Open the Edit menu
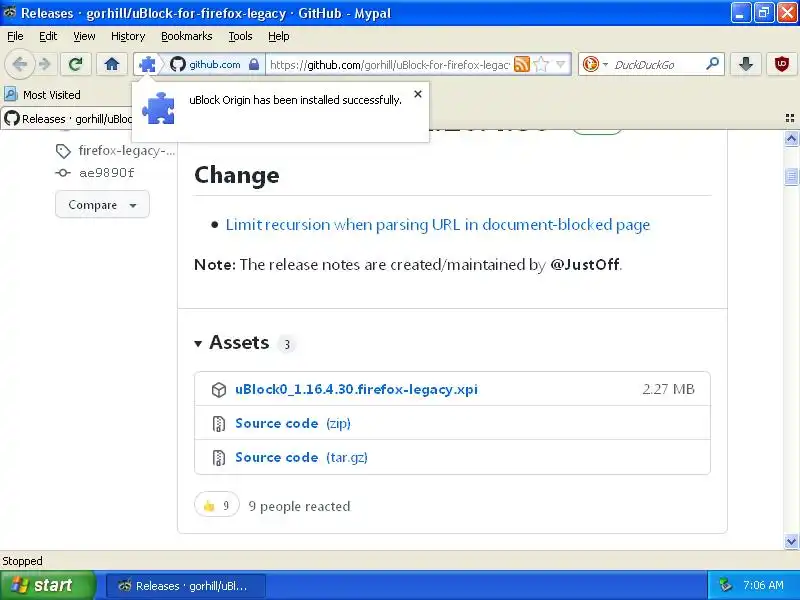Screen dimensions: 800x600 (48, 36)
